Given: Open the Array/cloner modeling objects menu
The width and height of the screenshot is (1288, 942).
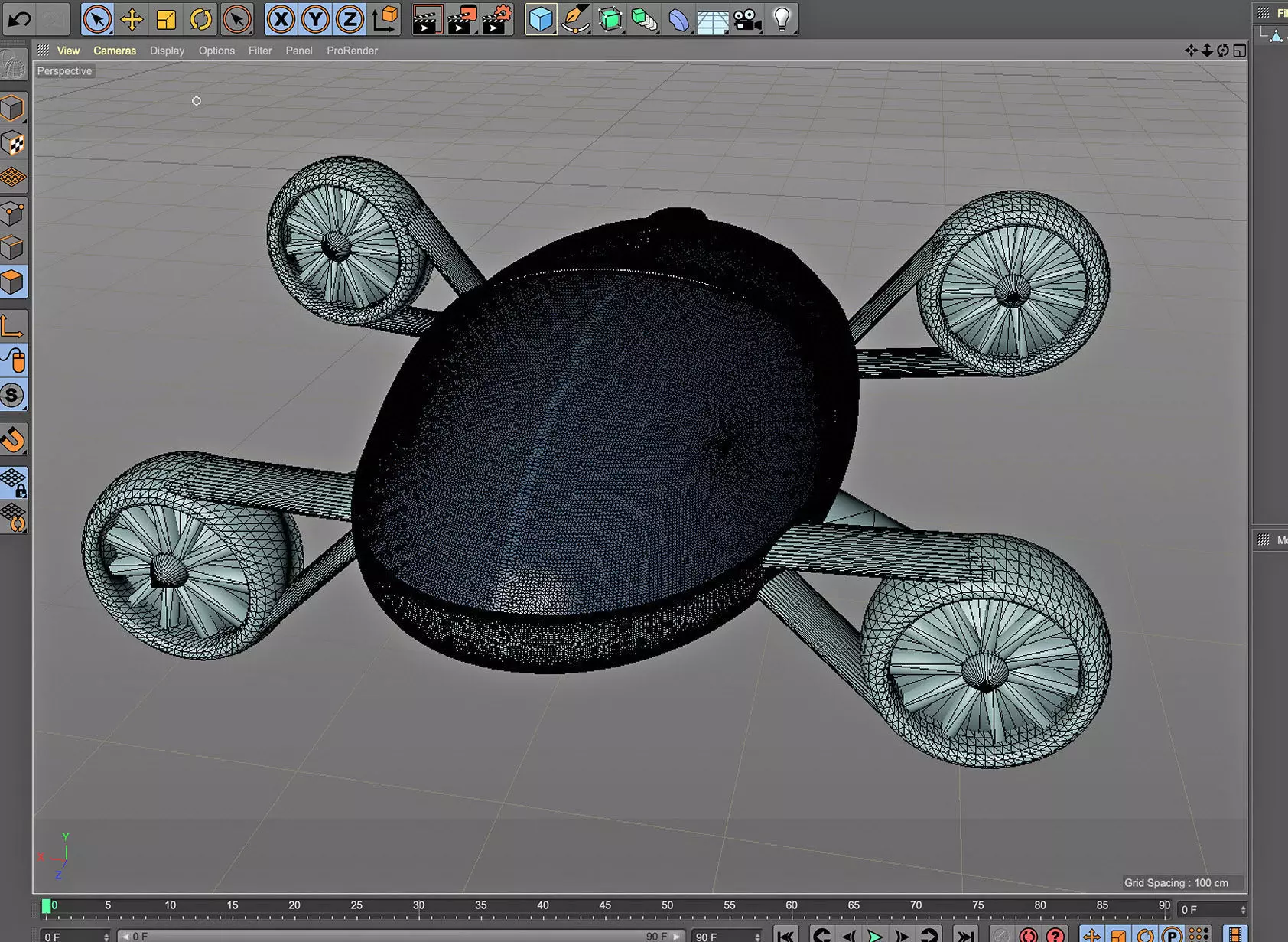Looking at the screenshot, I should [644, 19].
